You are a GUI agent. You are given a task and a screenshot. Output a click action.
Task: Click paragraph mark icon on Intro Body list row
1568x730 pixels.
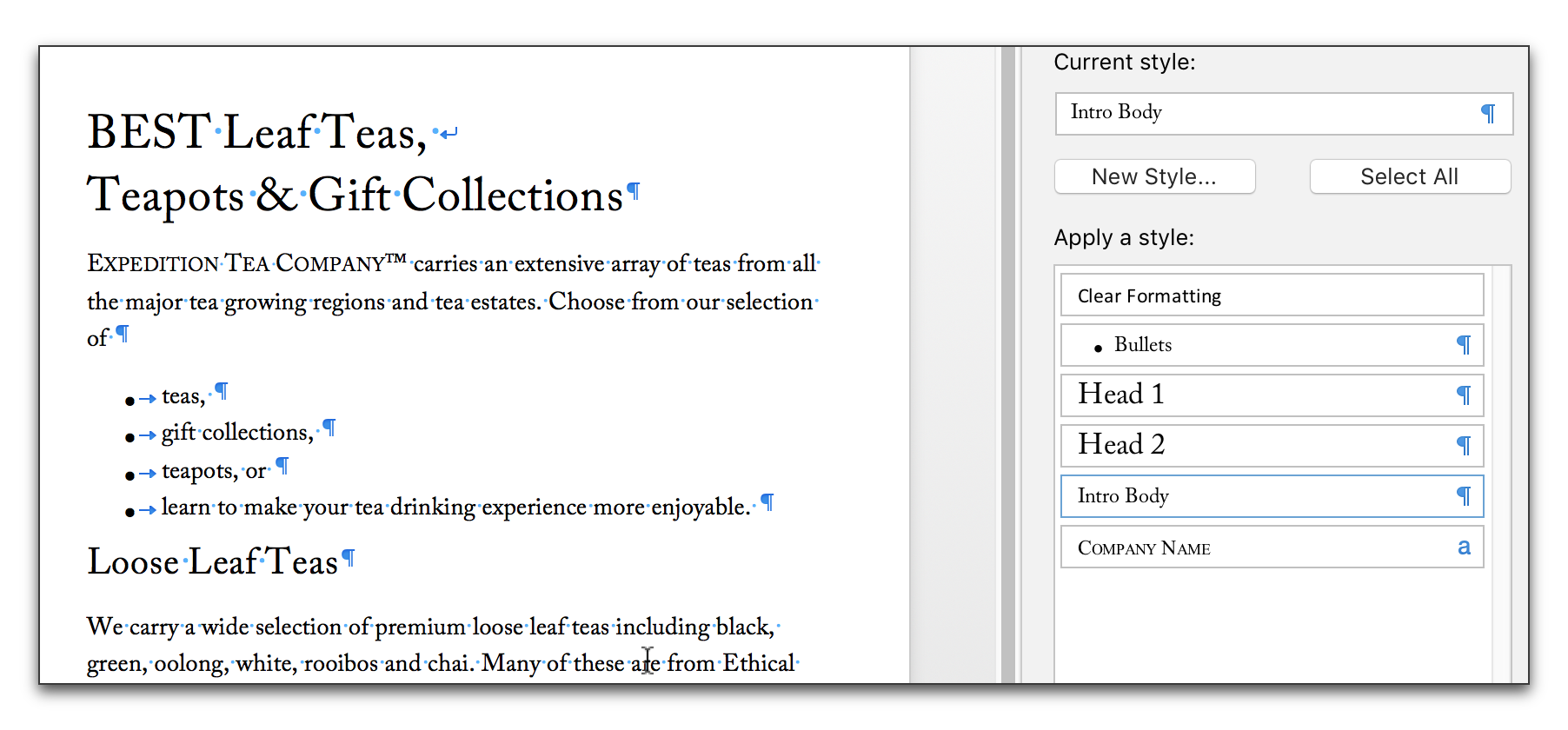click(1464, 496)
